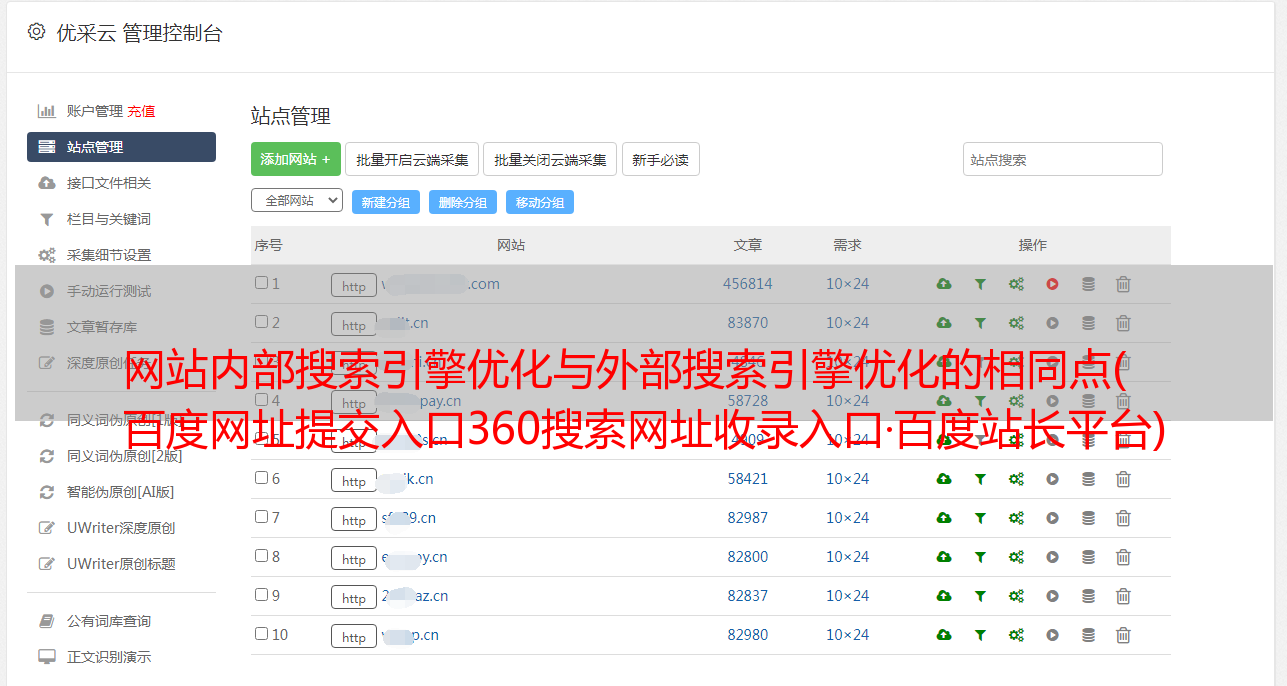Click the play icon in row 7
Image resolution: width=1287 pixels, height=686 pixels.
[x=1052, y=518]
